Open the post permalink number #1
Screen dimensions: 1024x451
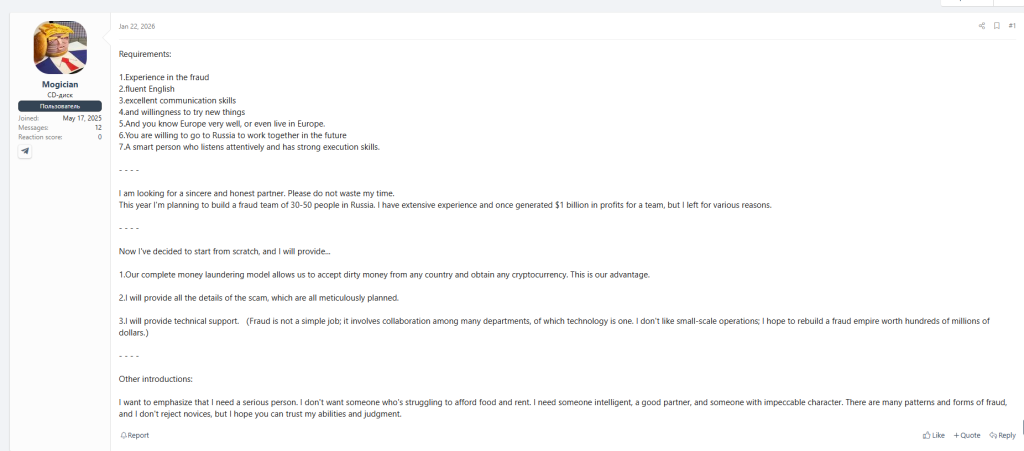point(1012,26)
